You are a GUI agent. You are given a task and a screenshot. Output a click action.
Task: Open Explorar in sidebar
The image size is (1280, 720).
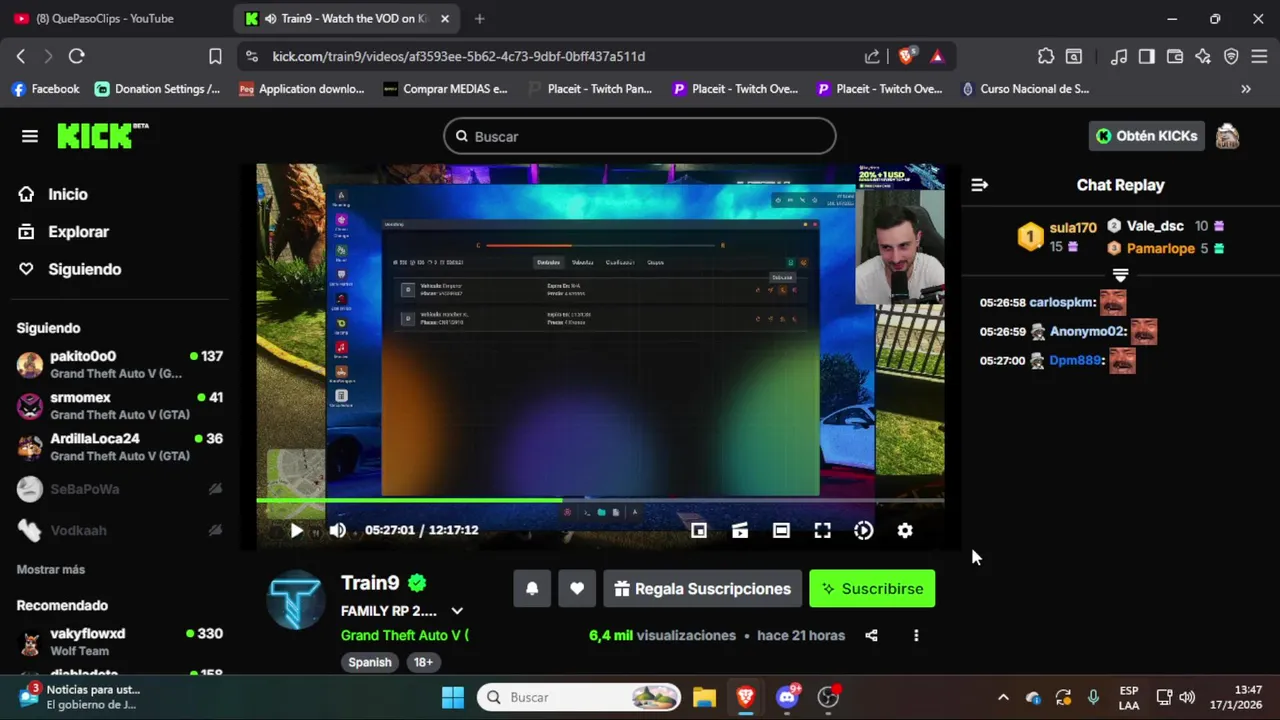pos(63,231)
